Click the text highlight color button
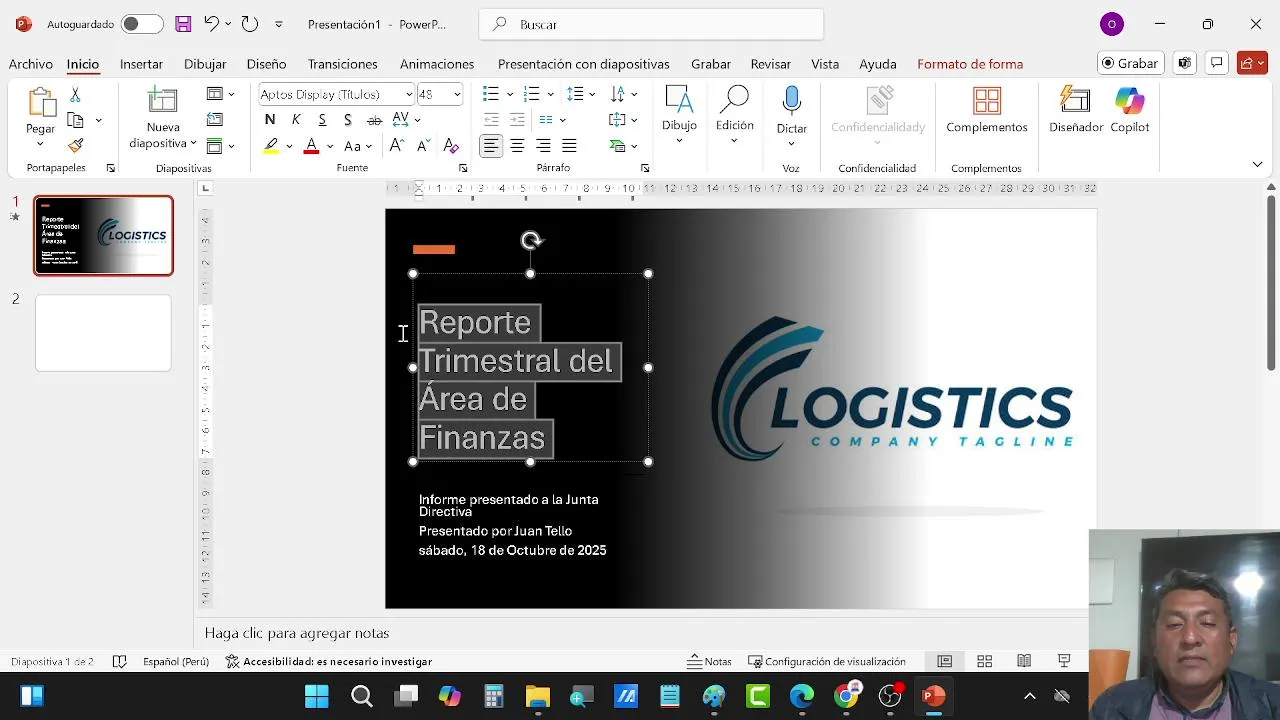The image size is (1280, 720). point(271,146)
